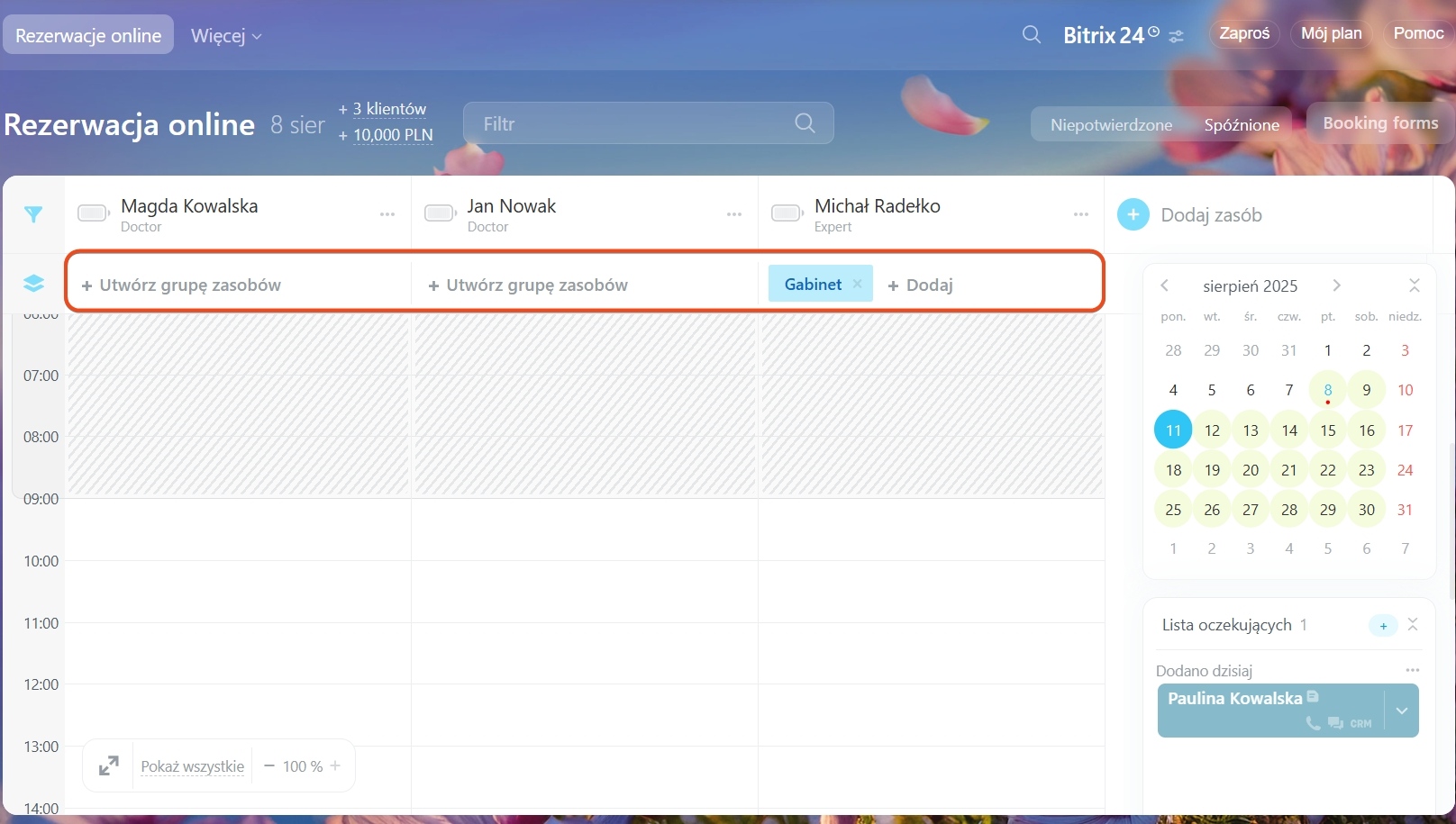Click + Dodaj next to the Gabinet tag
This screenshot has height=824, width=1456.
tap(920, 285)
